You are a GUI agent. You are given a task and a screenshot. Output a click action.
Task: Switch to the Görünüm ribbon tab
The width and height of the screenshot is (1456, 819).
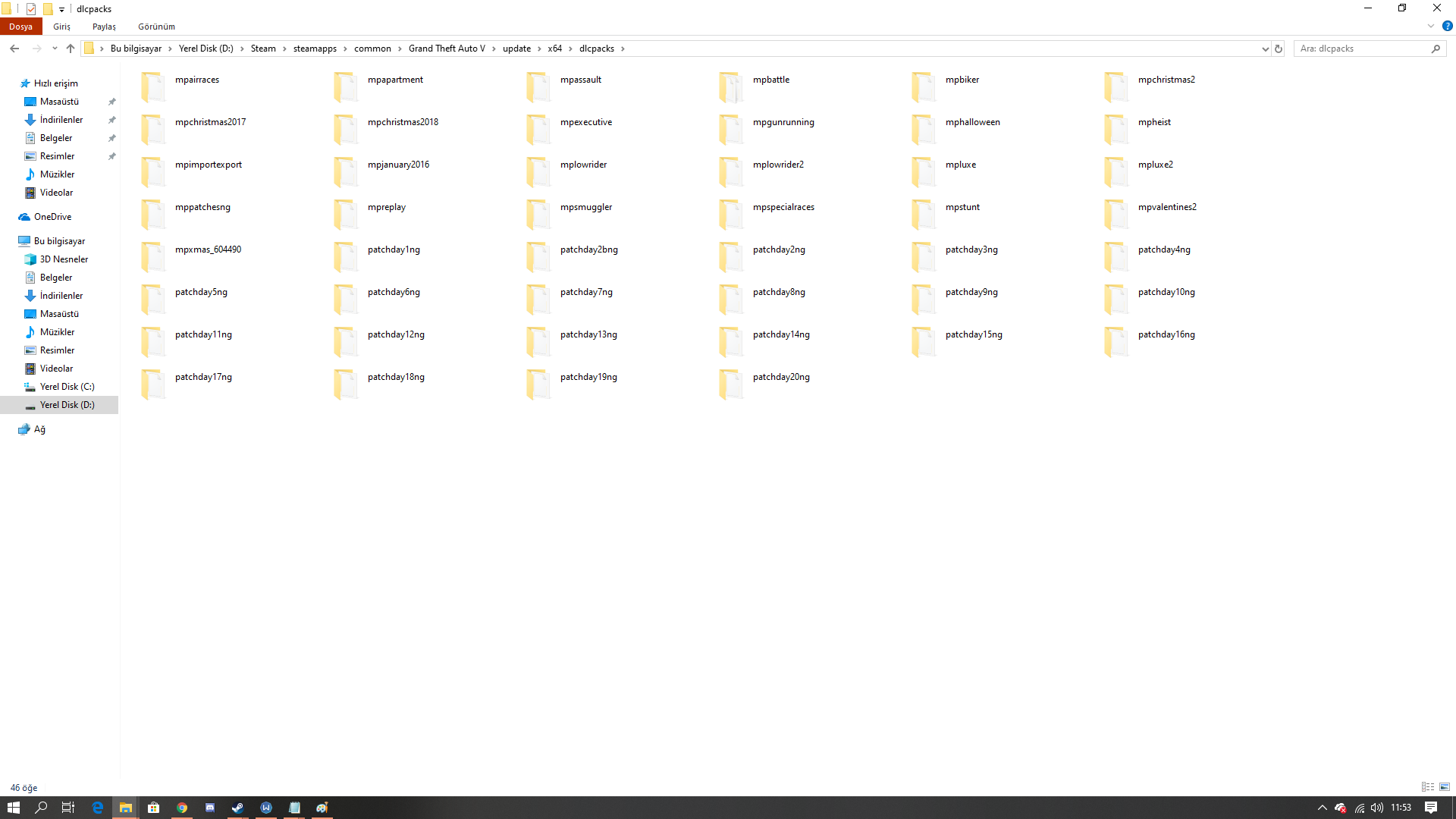(x=156, y=27)
